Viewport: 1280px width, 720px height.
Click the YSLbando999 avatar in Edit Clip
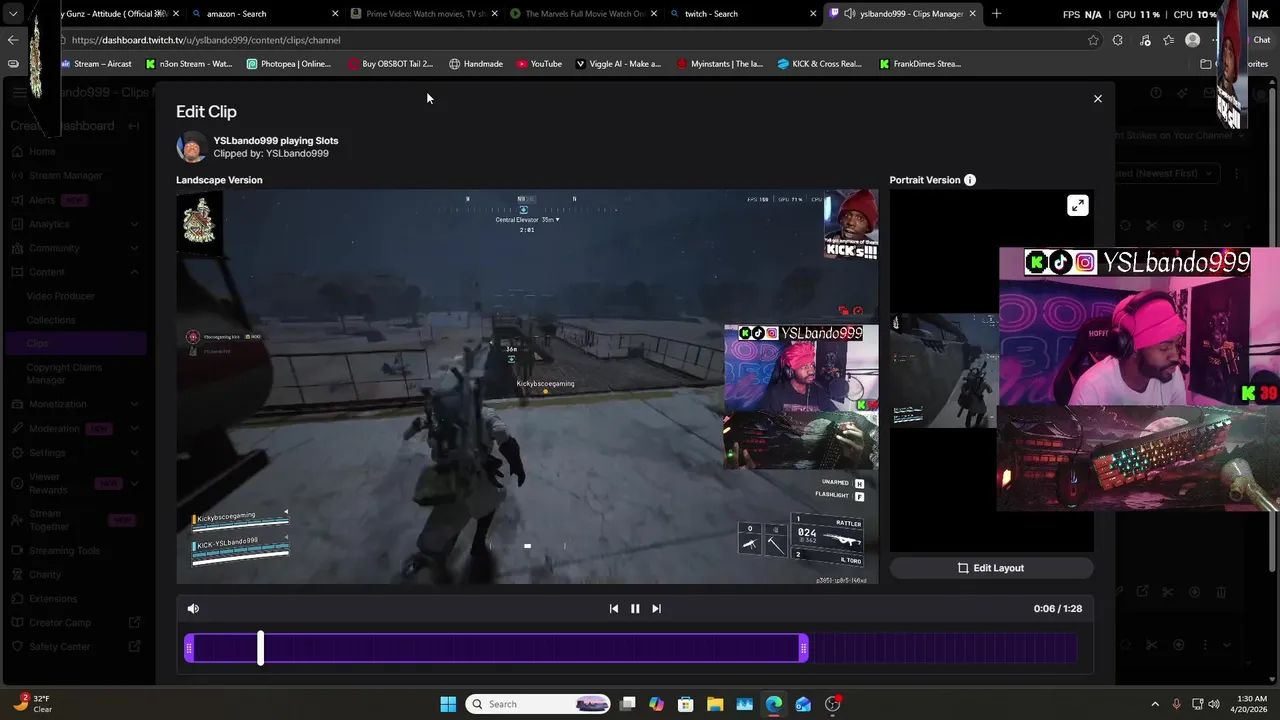tap(191, 147)
